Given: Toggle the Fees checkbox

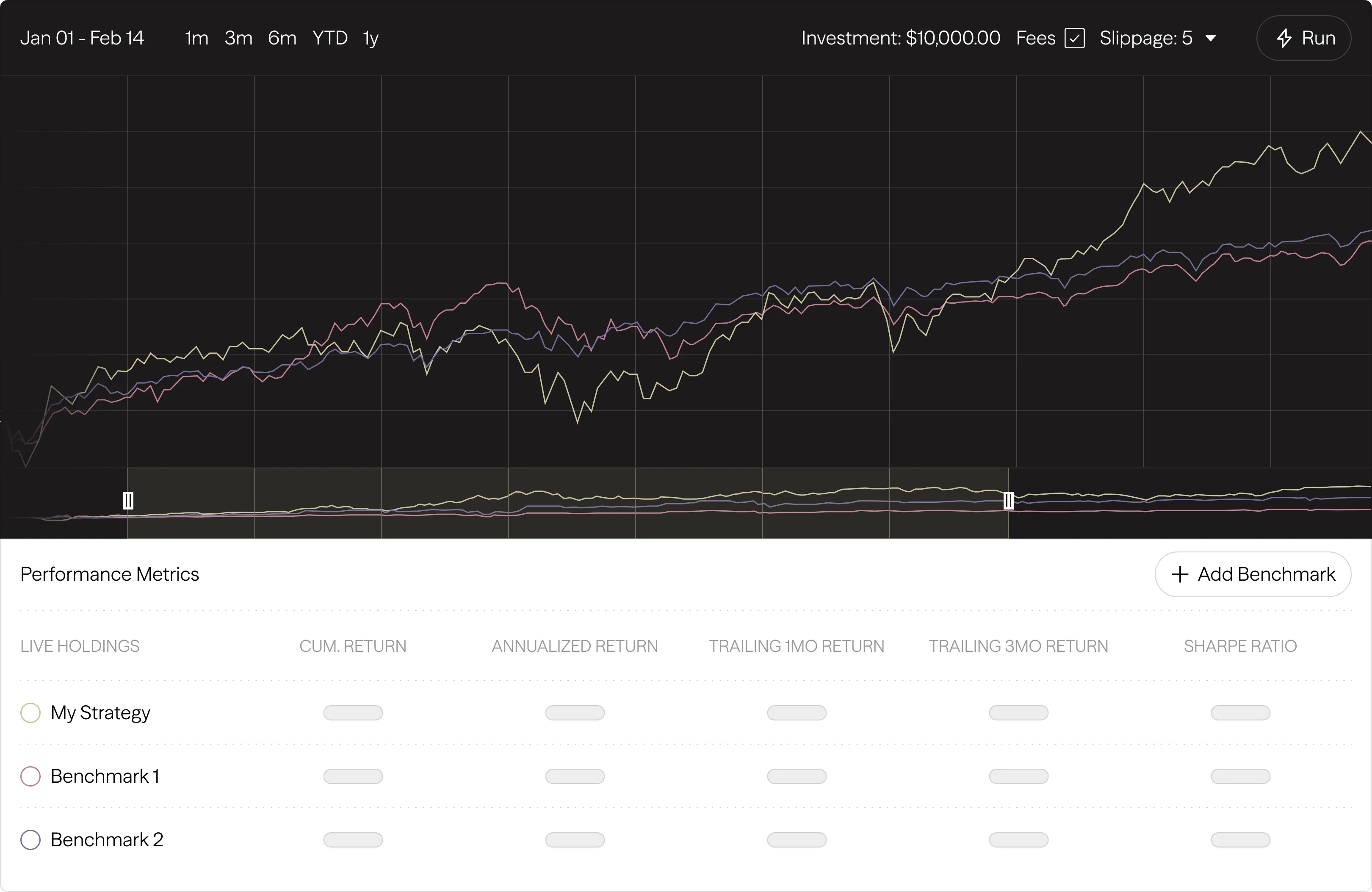Looking at the screenshot, I should tap(1074, 38).
